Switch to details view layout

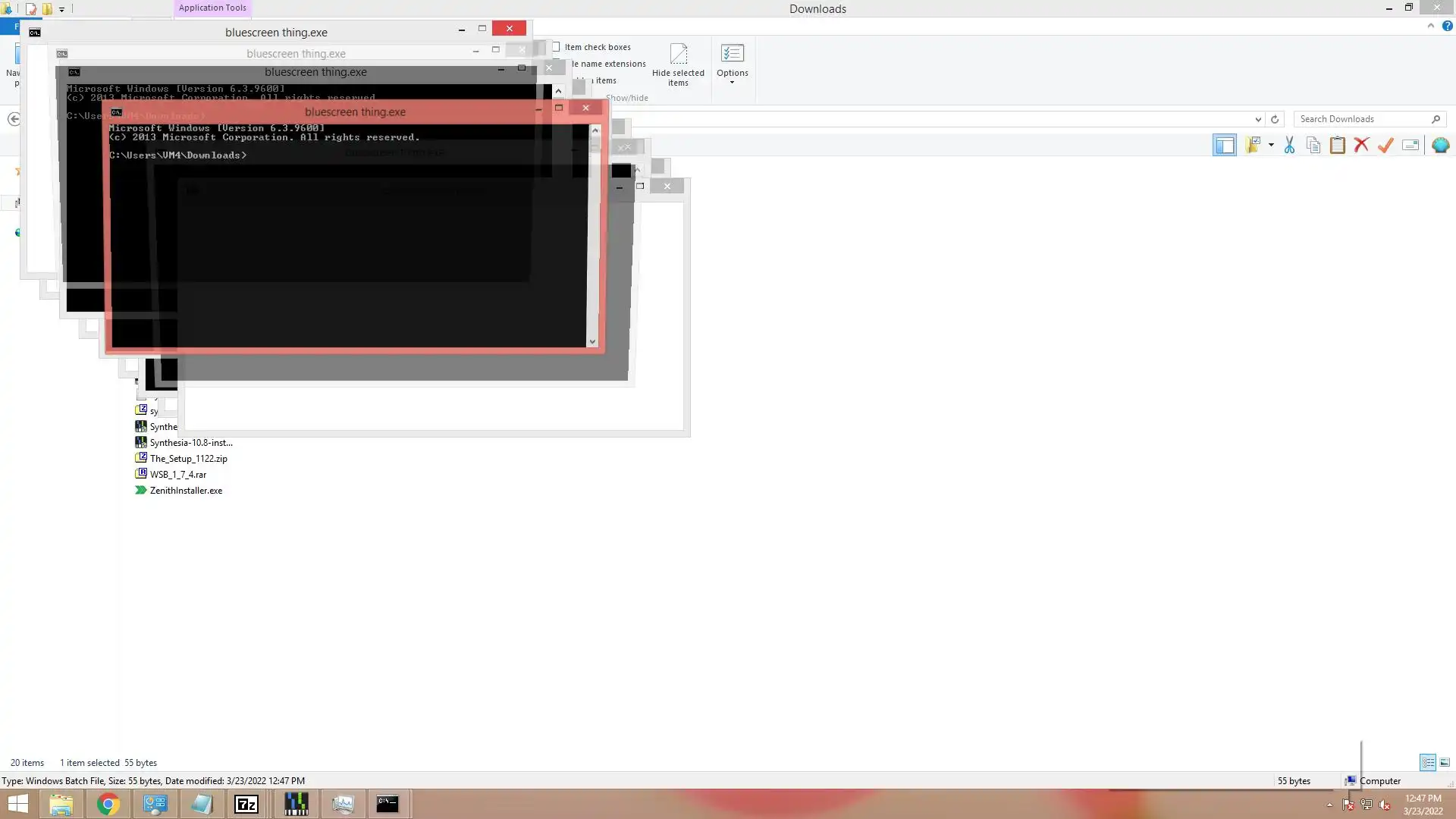point(1428,762)
